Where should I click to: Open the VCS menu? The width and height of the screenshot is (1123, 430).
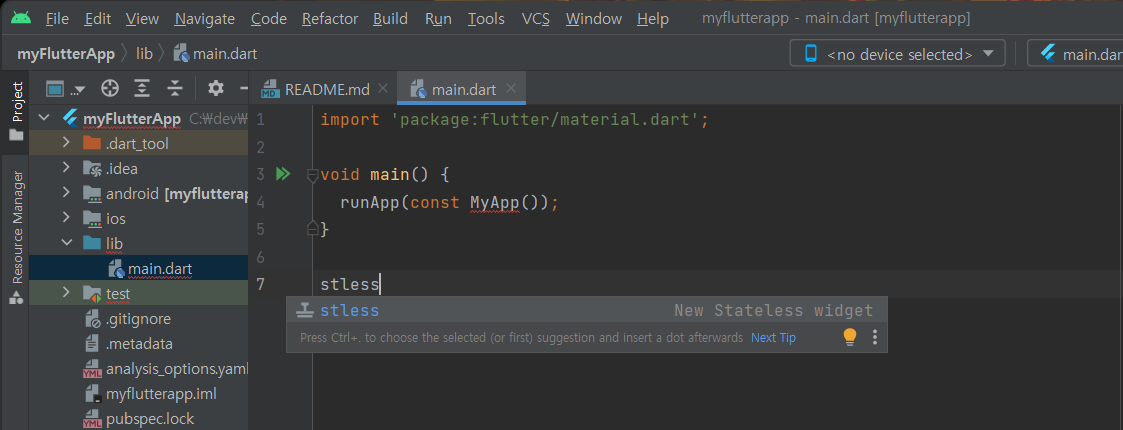click(535, 19)
